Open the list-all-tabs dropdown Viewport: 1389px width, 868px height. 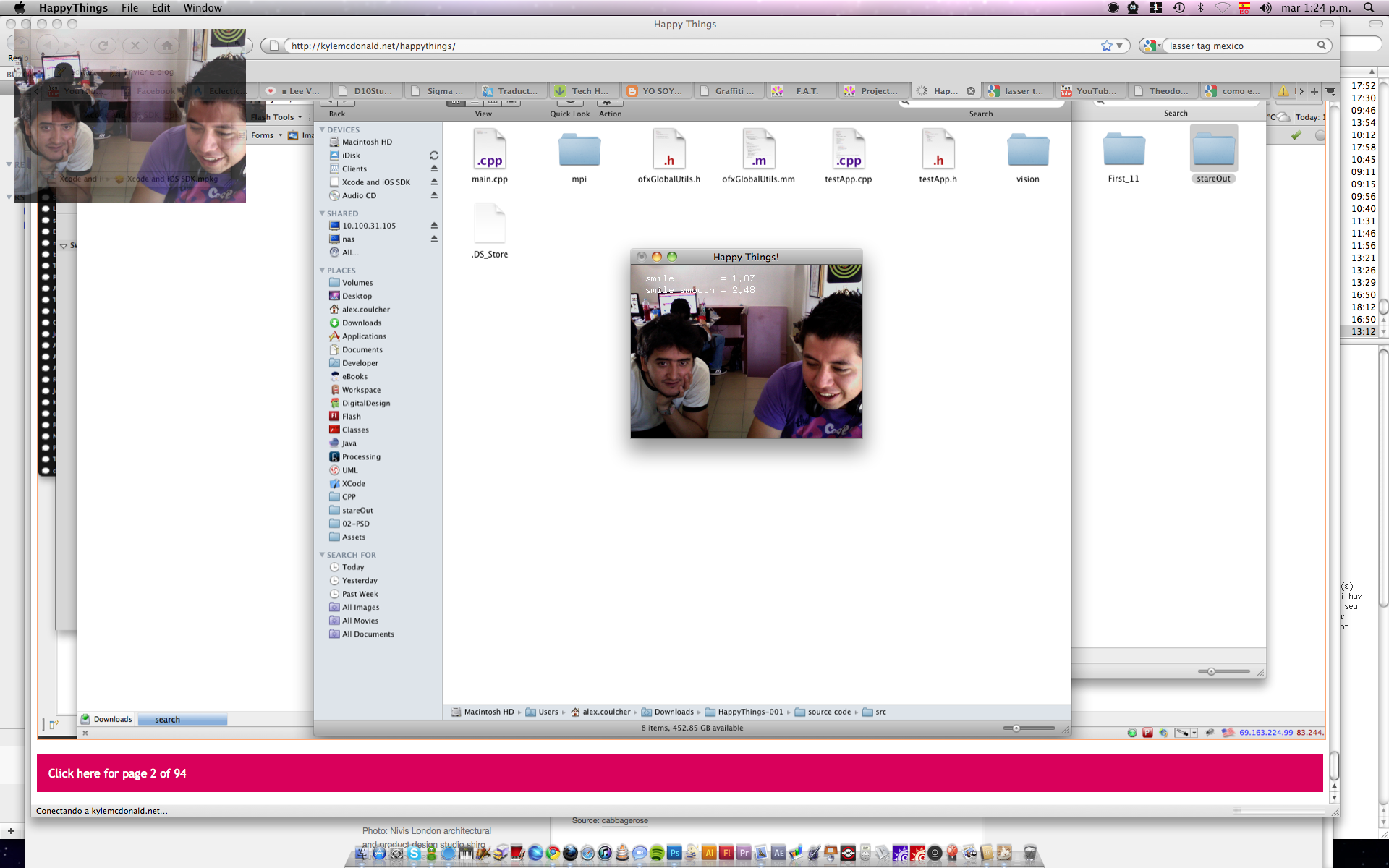pyautogui.click(x=1330, y=91)
